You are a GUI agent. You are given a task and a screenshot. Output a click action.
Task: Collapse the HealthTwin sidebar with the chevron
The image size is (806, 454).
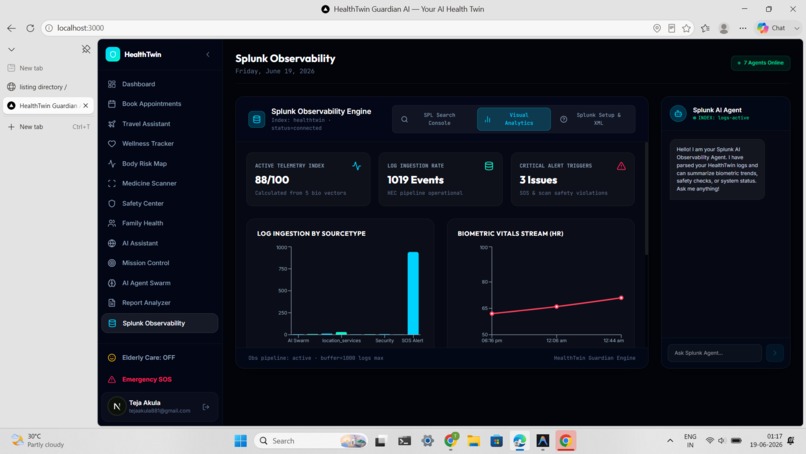pos(208,55)
